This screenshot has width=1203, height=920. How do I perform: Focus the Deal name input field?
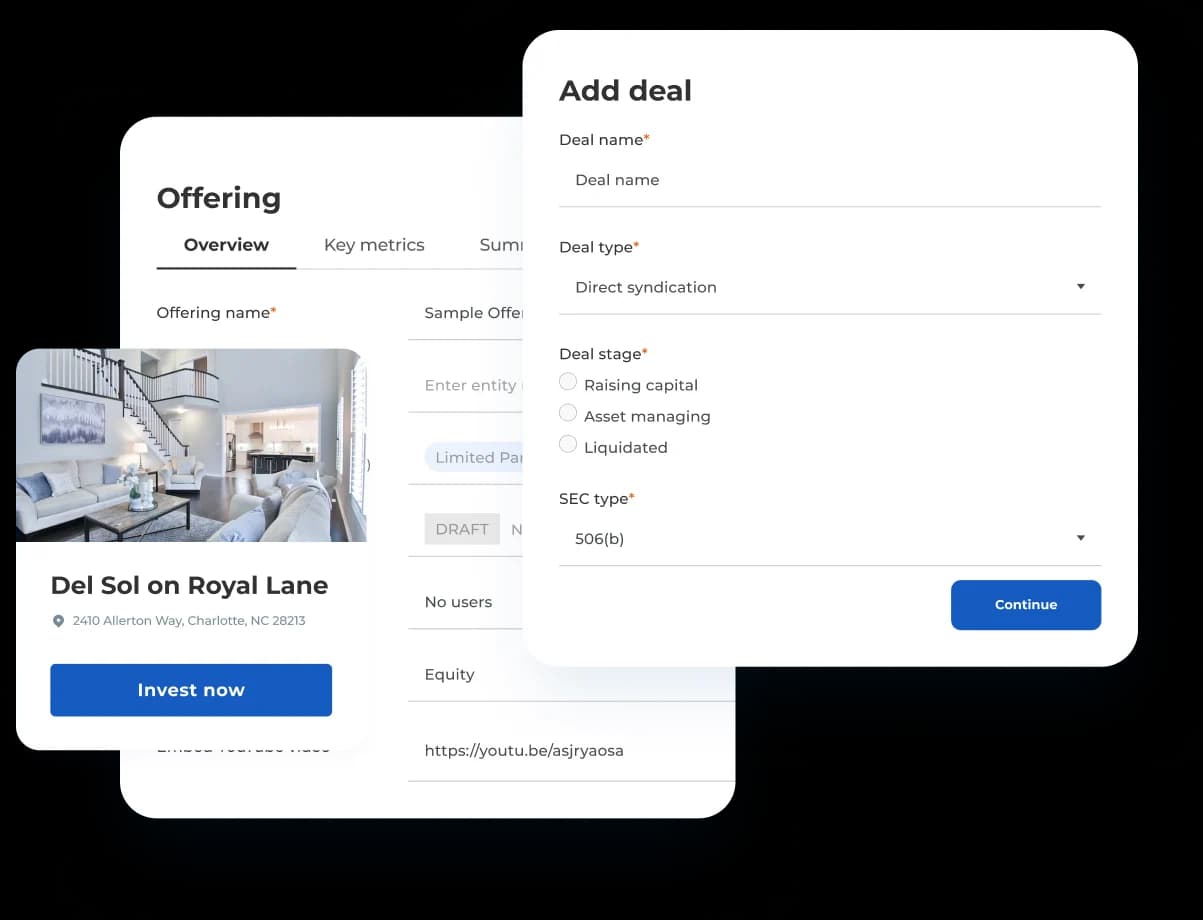pyautogui.click(x=830, y=181)
